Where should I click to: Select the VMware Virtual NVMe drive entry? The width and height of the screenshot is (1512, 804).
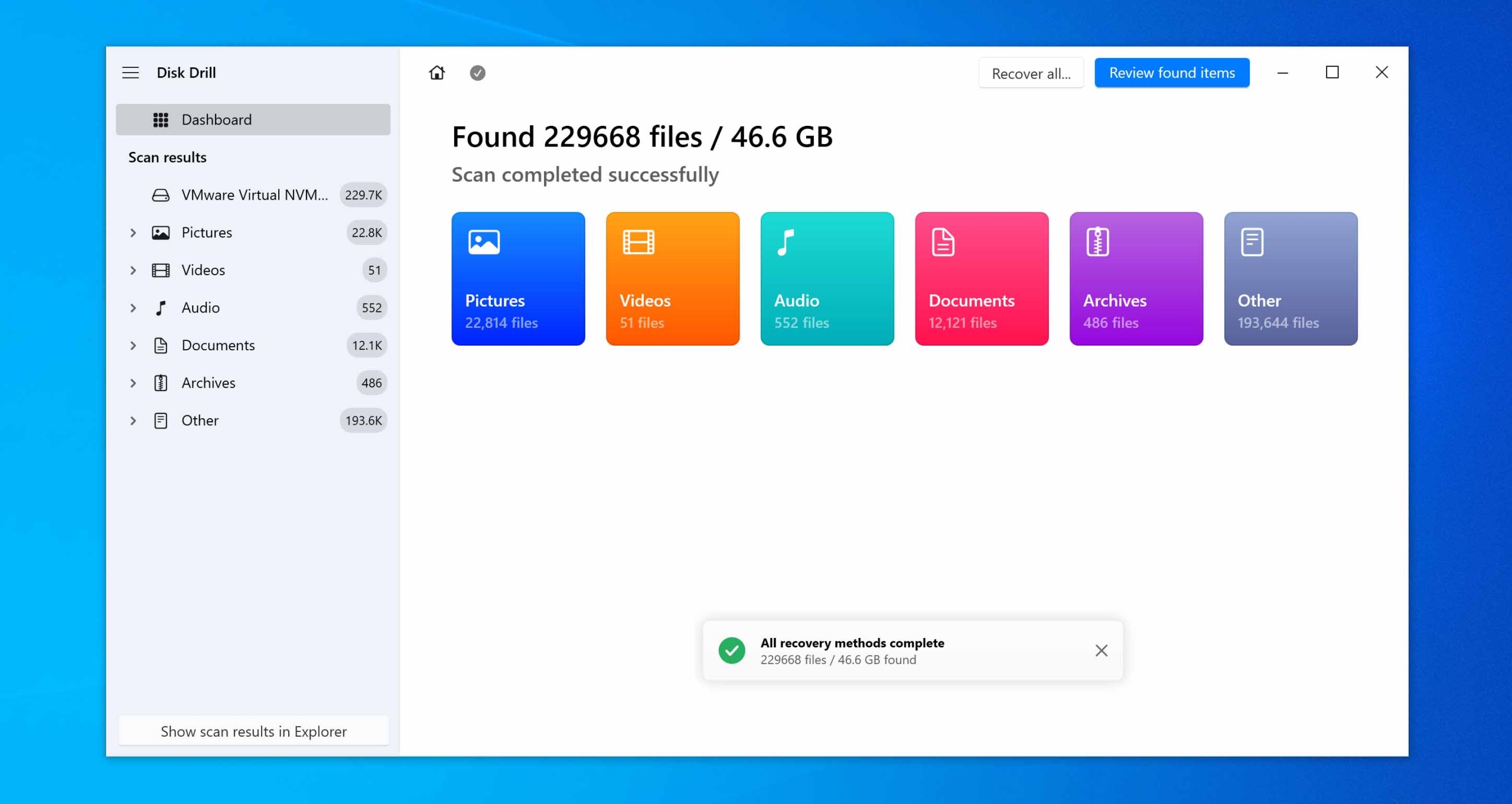point(254,195)
